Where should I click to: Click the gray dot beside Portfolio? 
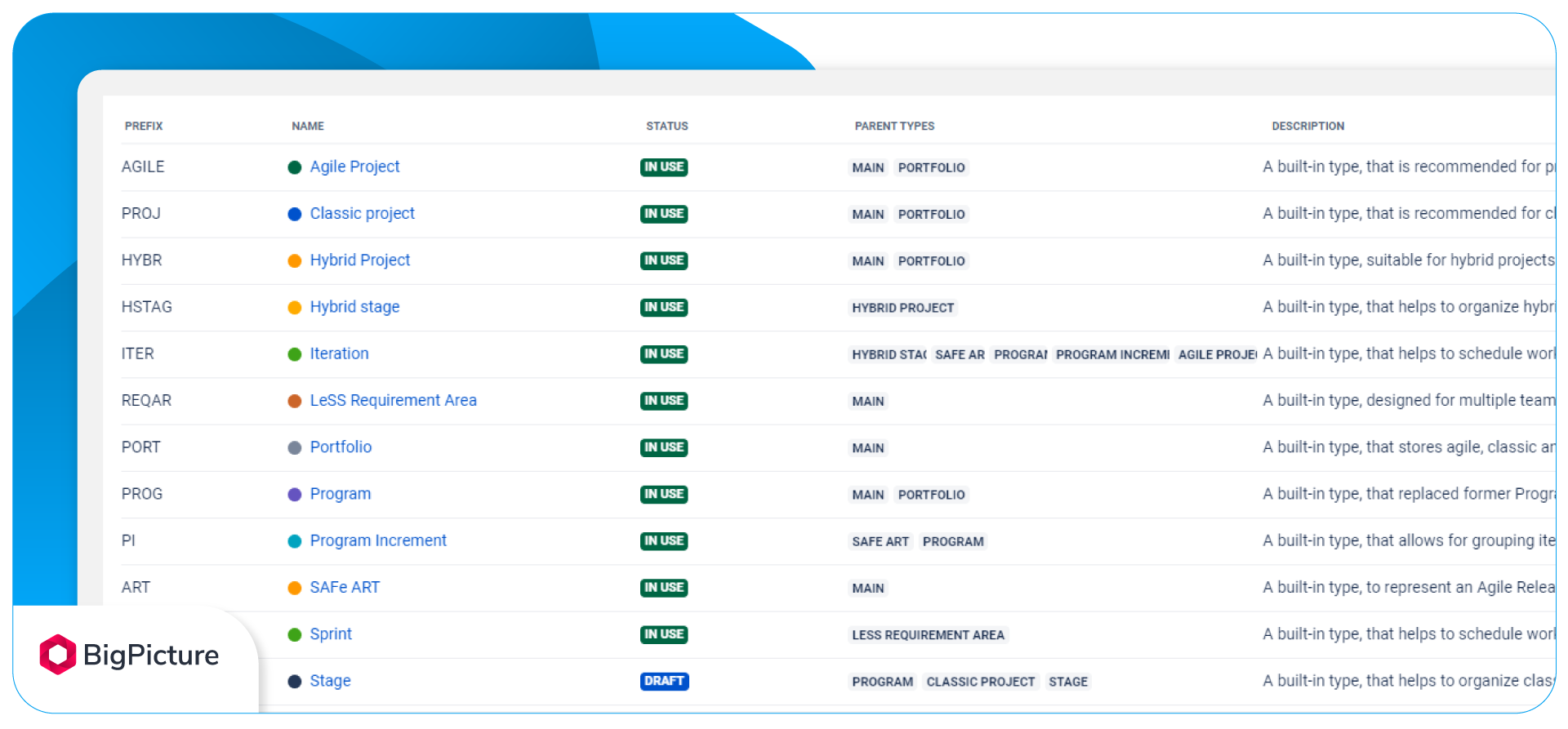tap(295, 447)
